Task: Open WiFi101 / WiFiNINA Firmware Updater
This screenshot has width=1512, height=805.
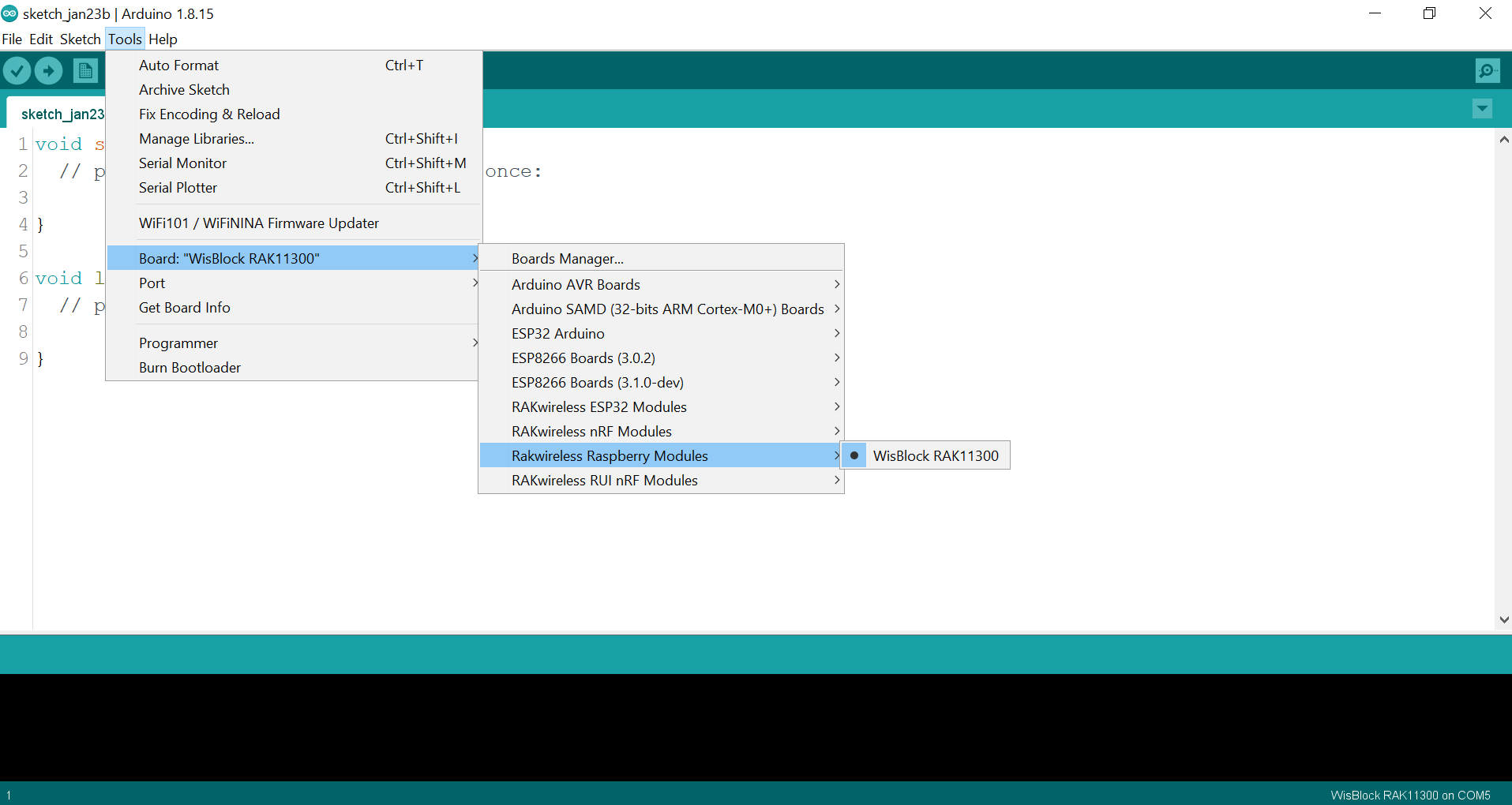Action: click(294, 223)
